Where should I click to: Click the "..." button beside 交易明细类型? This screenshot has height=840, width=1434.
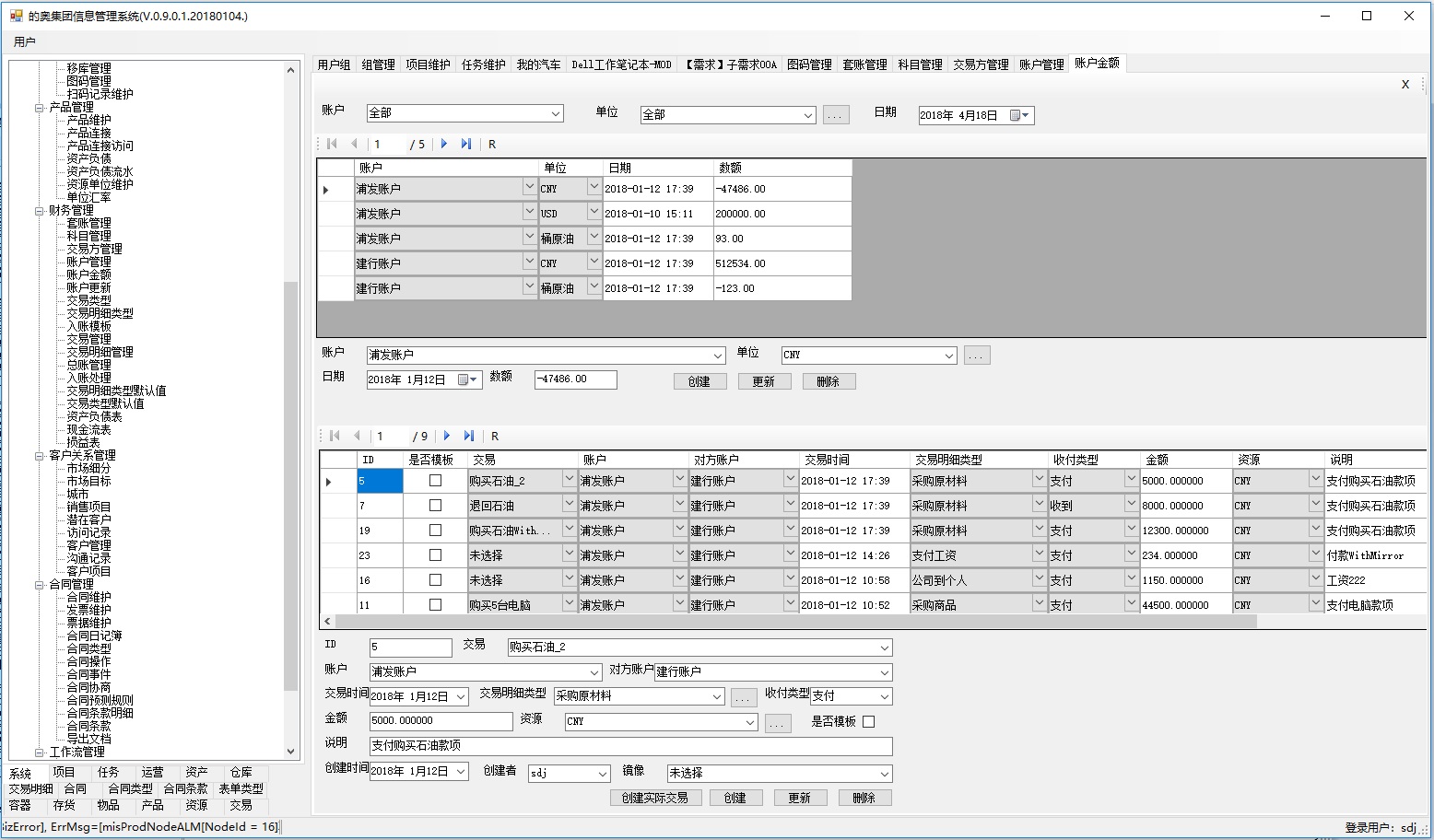tap(744, 696)
